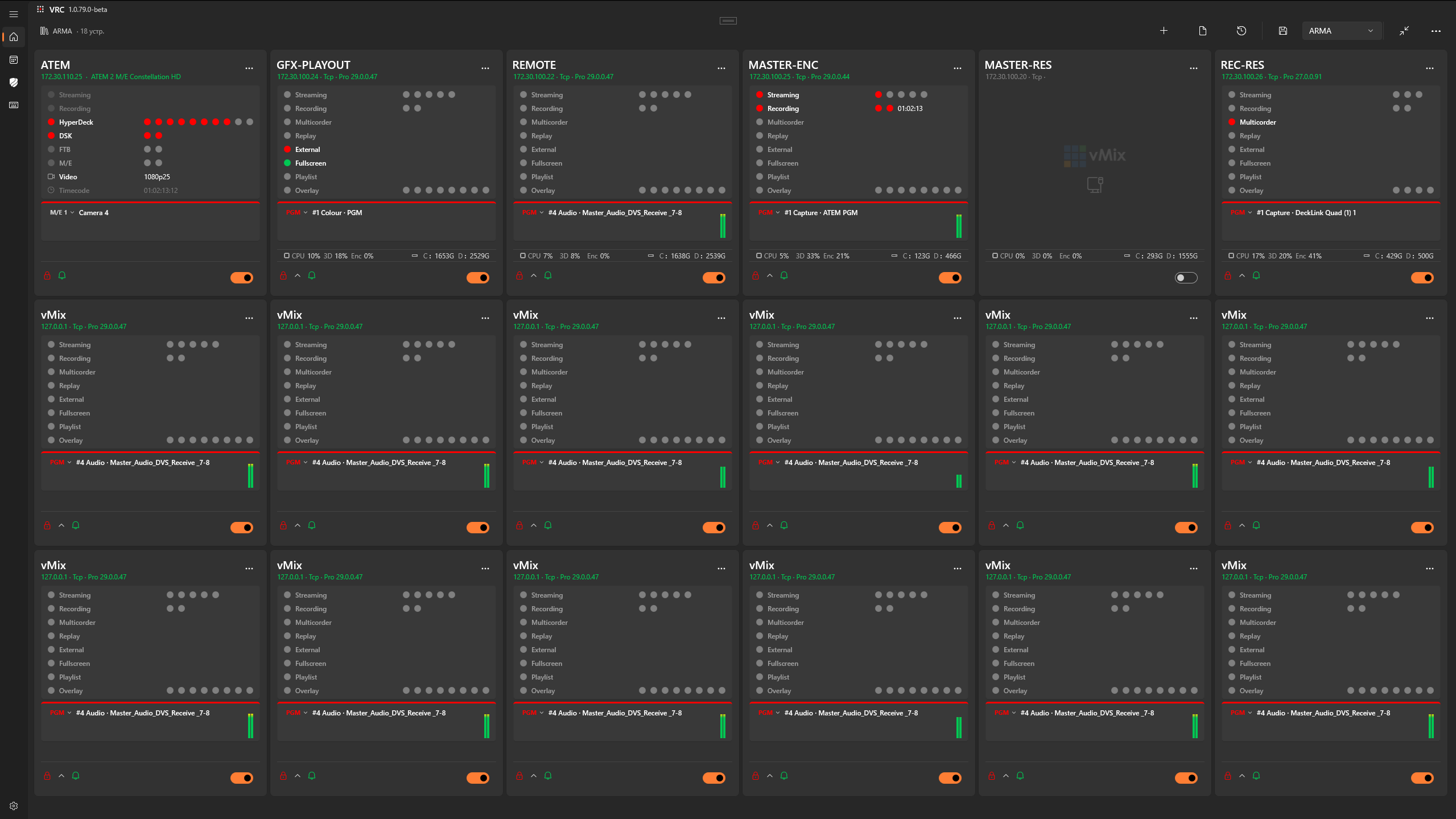Open the keyboard shortcuts icon in the sidebar

14,105
